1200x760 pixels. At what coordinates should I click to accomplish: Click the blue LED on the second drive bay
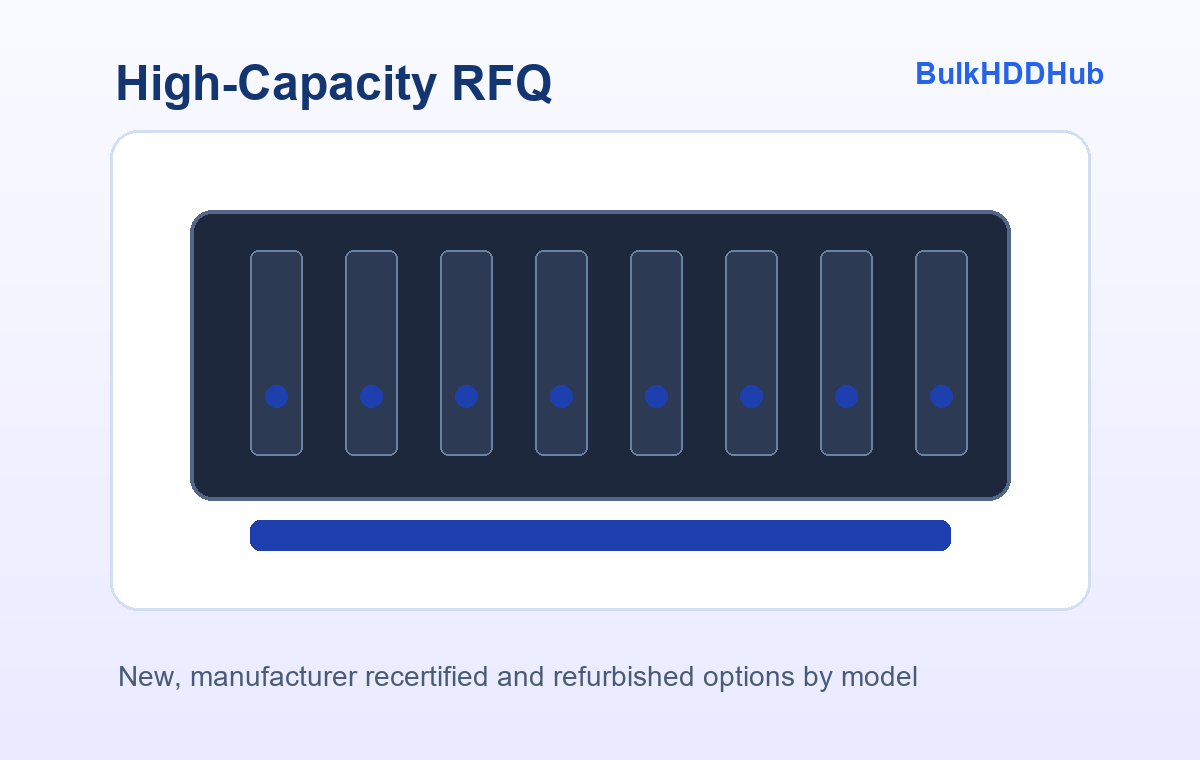(x=371, y=396)
